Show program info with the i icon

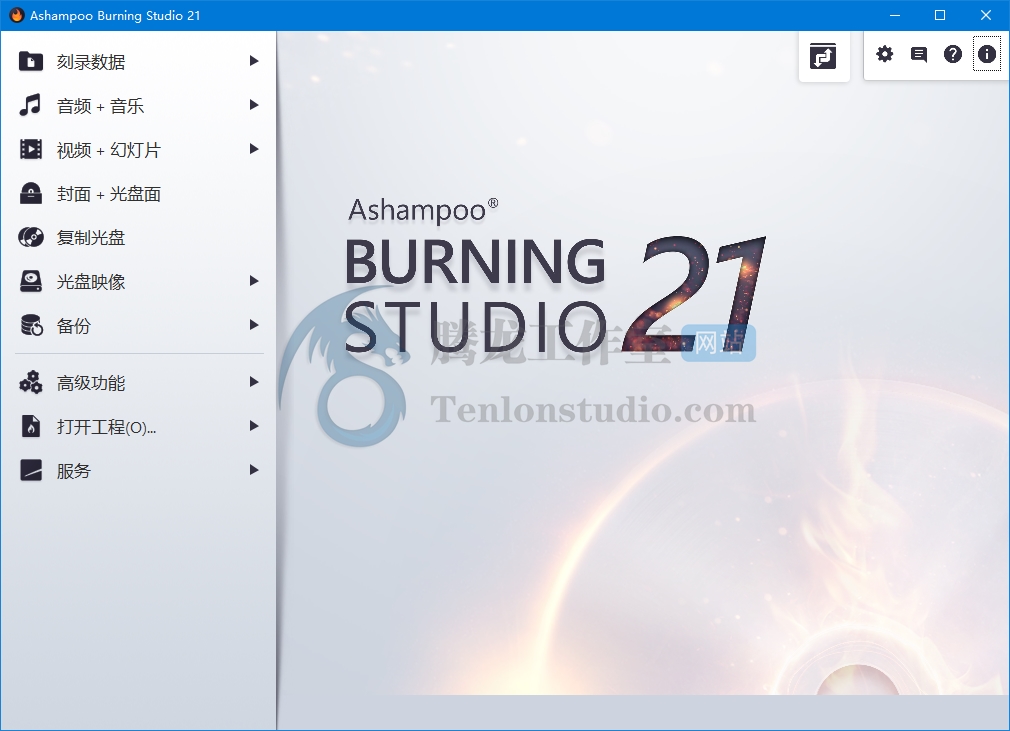click(986, 53)
